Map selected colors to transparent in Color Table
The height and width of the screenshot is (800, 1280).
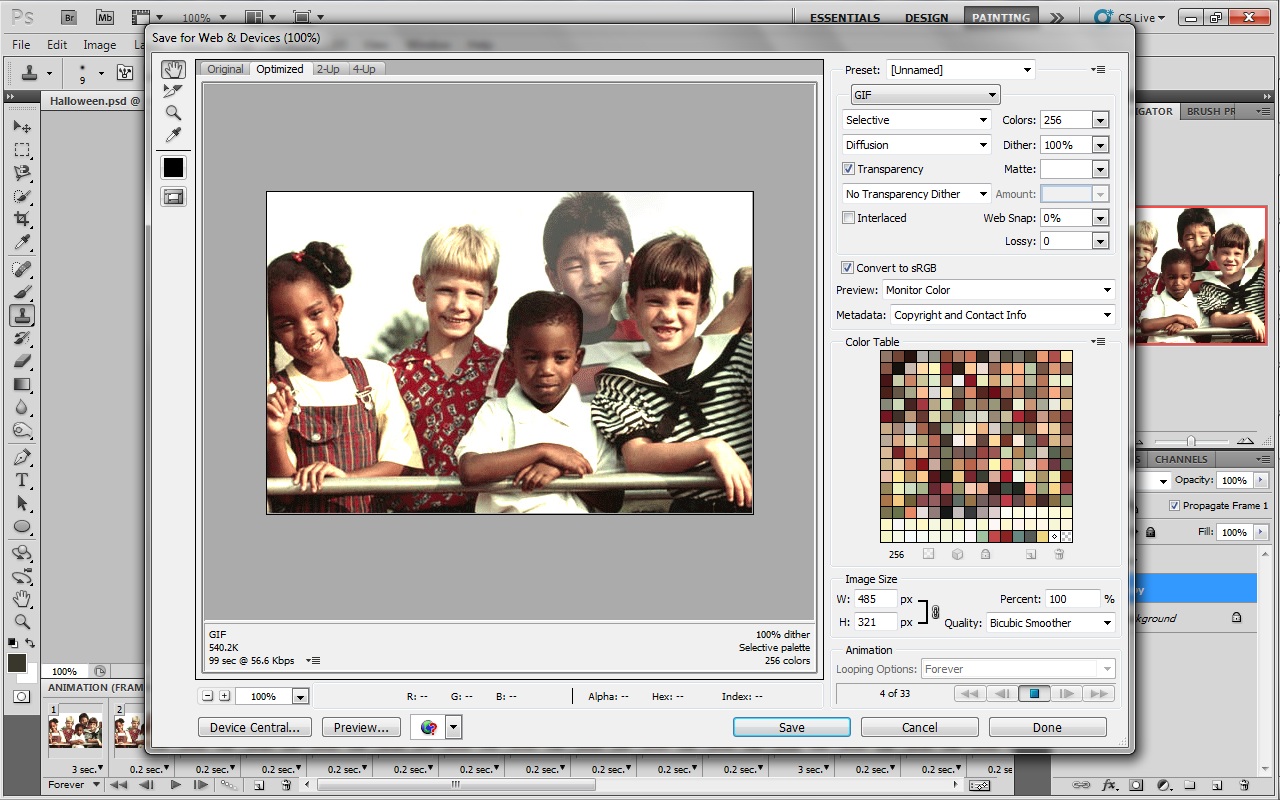point(928,554)
